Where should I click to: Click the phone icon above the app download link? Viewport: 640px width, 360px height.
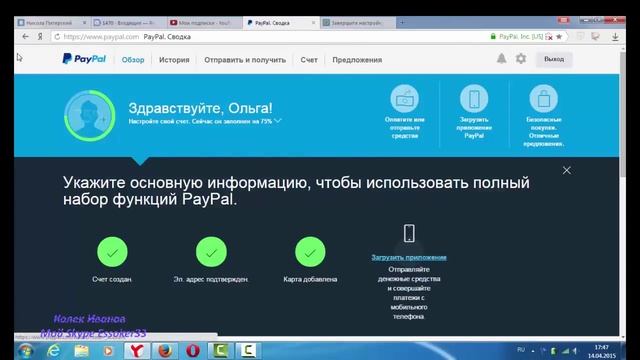(x=409, y=233)
